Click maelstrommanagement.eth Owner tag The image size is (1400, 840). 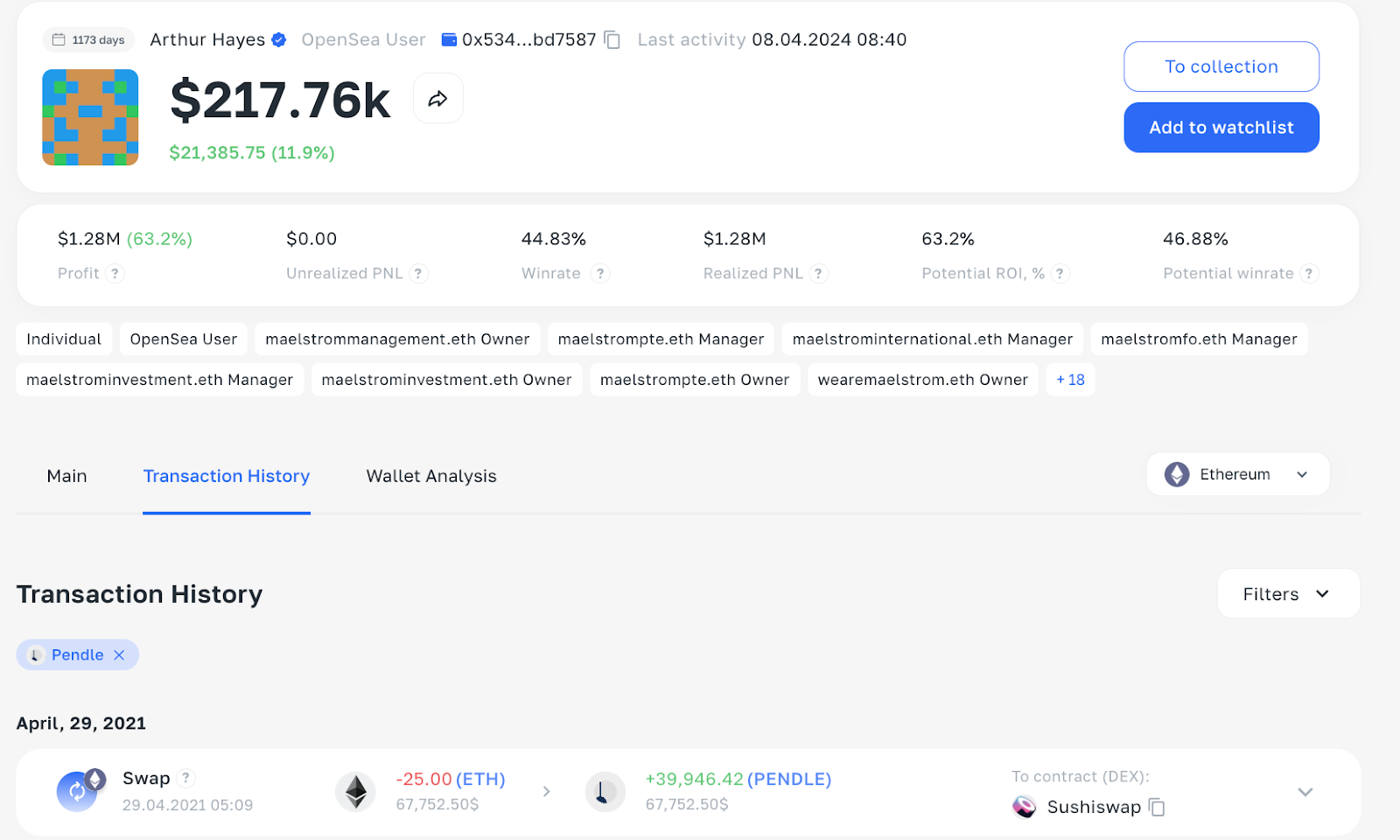(x=397, y=339)
